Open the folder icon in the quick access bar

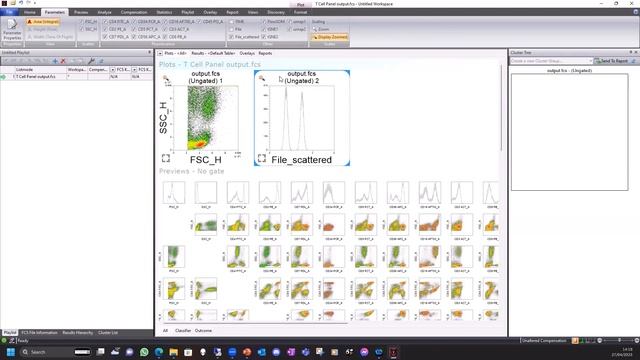coord(13,3)
